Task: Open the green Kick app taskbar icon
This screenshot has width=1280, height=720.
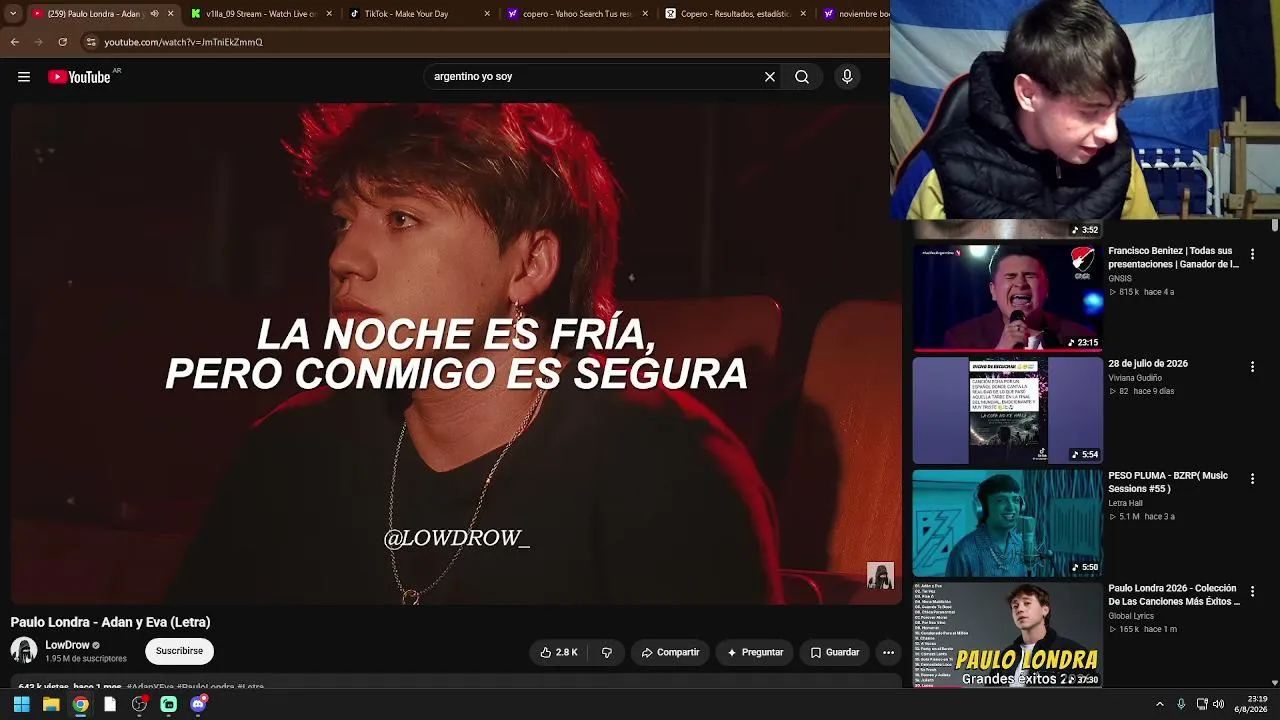Action: tap(169, 704)
